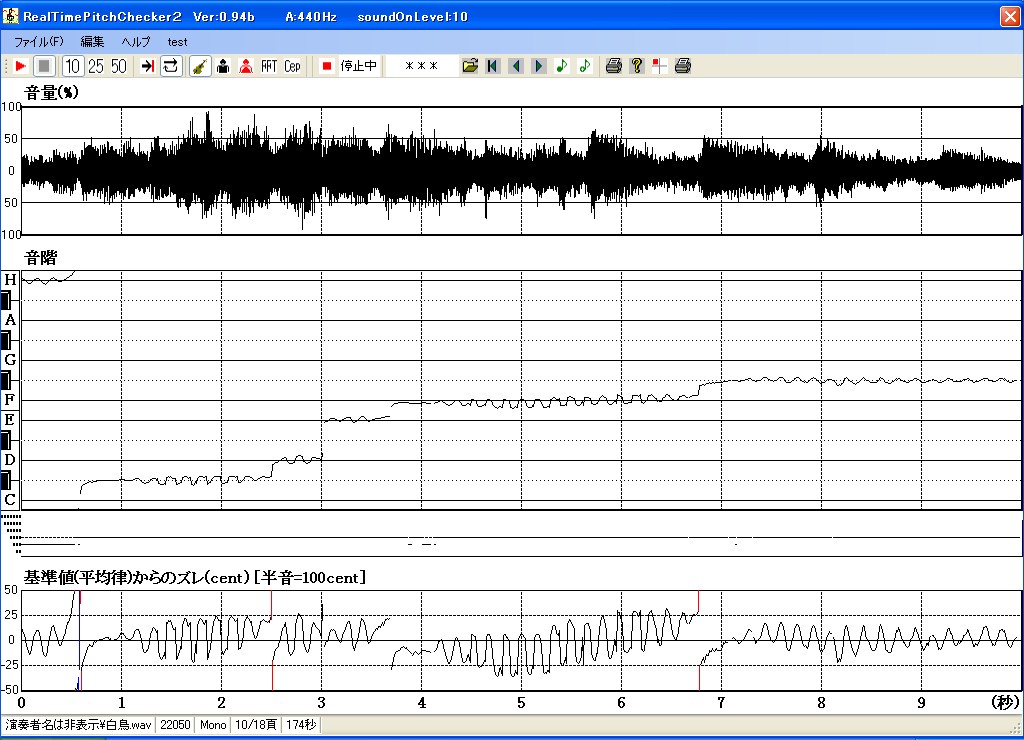
Task: Switch analysis to FFT
Action: 269,66
